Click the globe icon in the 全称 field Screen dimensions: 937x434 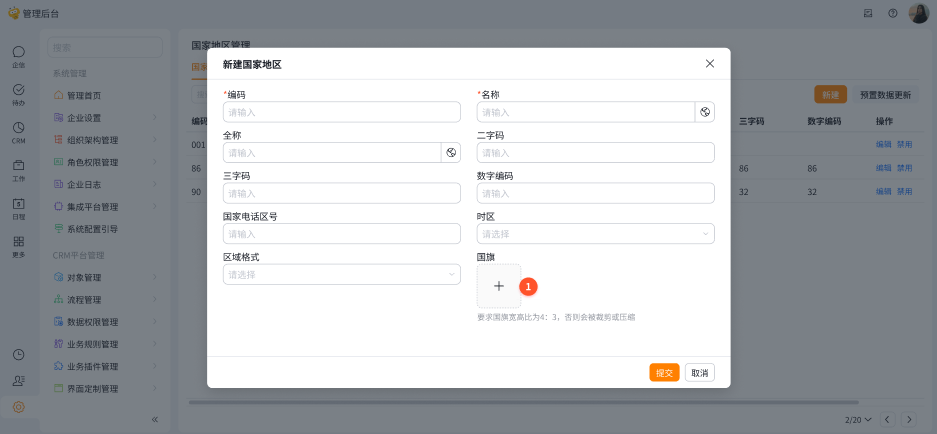(x=451, y=153)
